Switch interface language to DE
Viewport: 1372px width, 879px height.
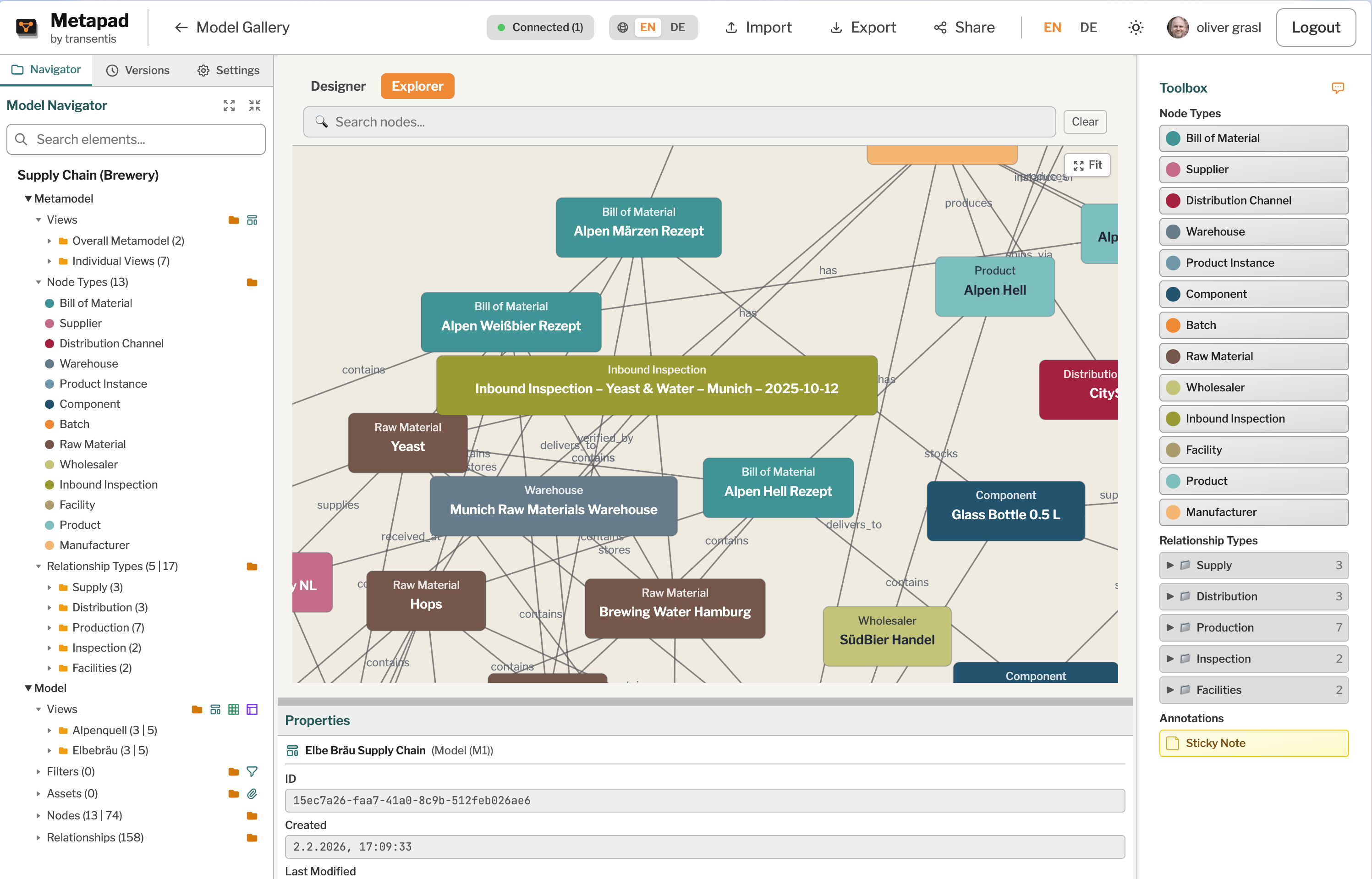1088,27
